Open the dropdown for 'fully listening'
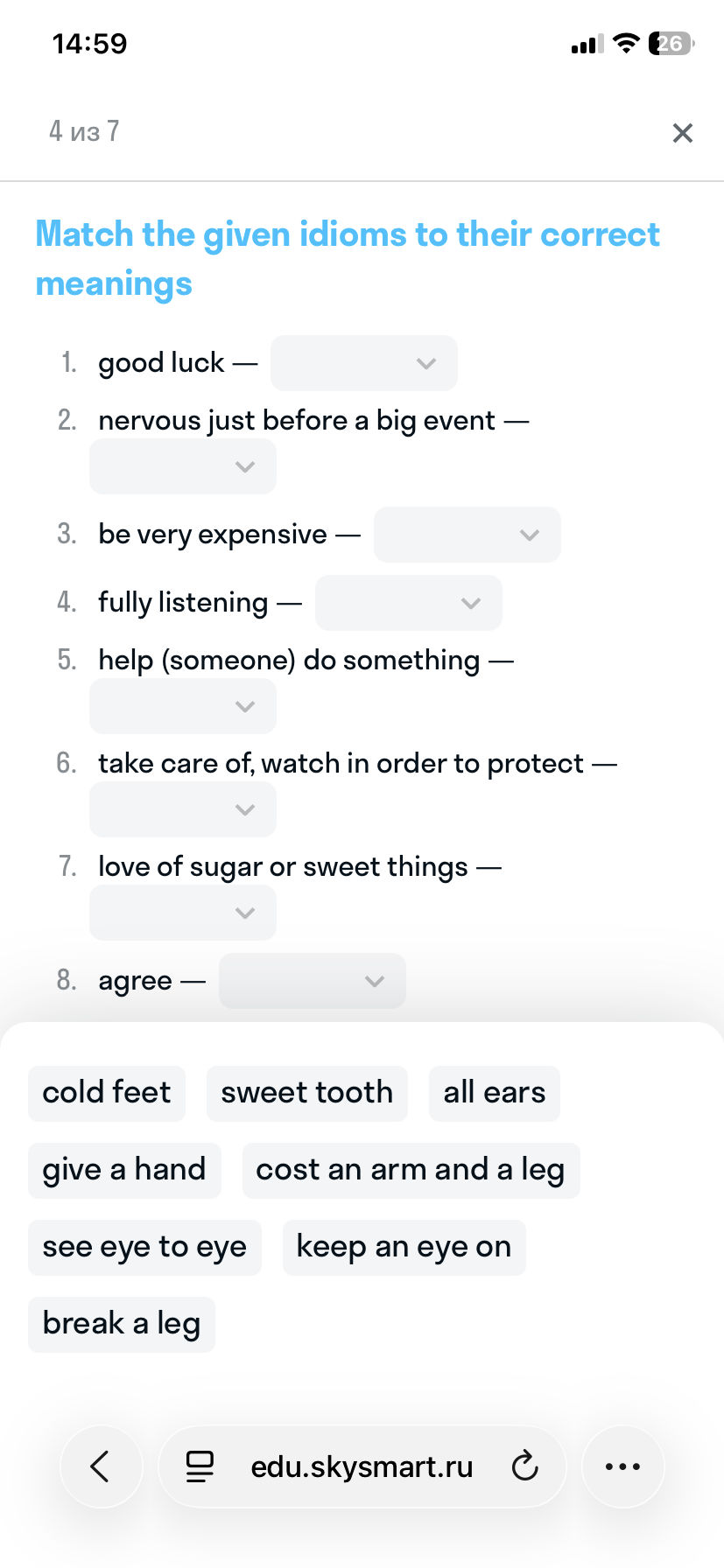 coord(408,603)
